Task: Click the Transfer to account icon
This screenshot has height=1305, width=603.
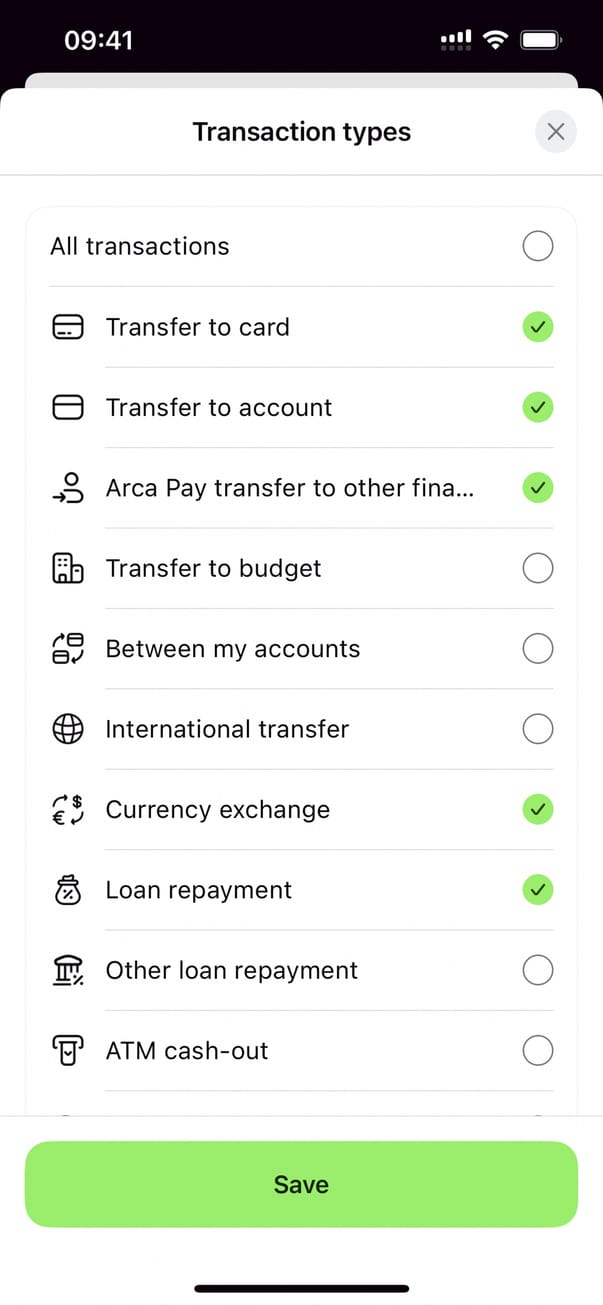Action: coord(68,407)
